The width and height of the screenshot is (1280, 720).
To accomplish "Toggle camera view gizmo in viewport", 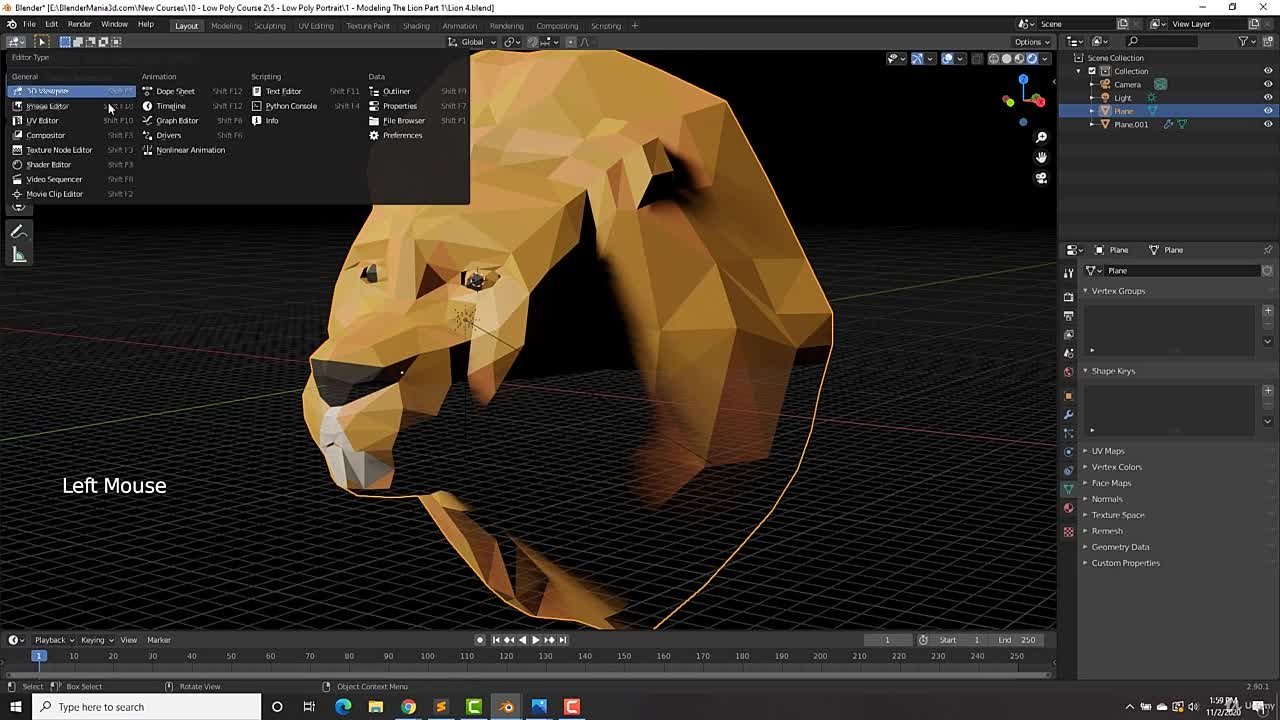I will tap(1041, 178).
